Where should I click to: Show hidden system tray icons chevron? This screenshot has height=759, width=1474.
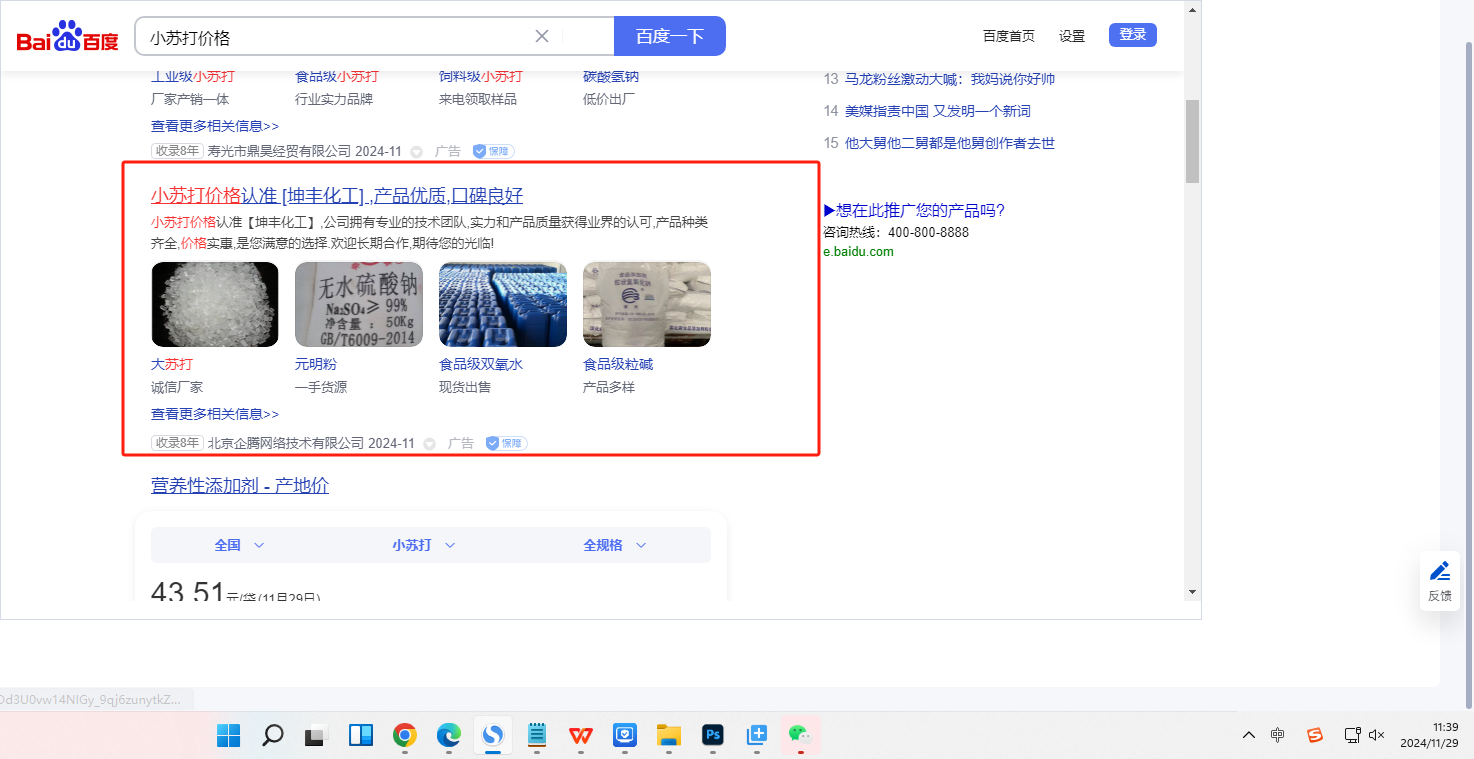(1248, 735)
